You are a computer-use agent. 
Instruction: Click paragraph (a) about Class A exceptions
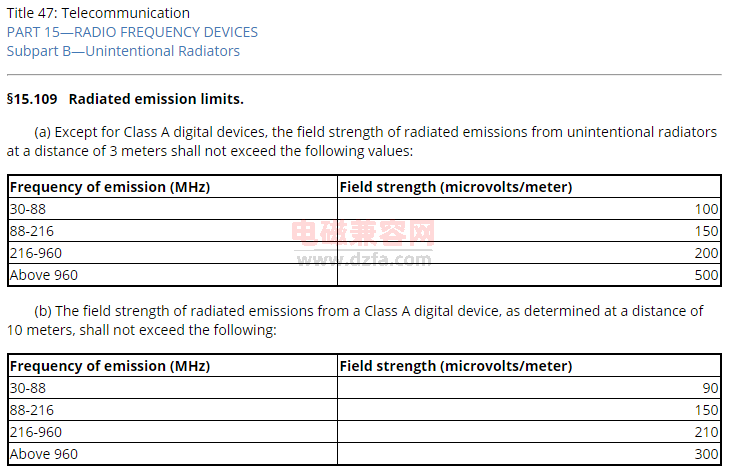(362, 142)
